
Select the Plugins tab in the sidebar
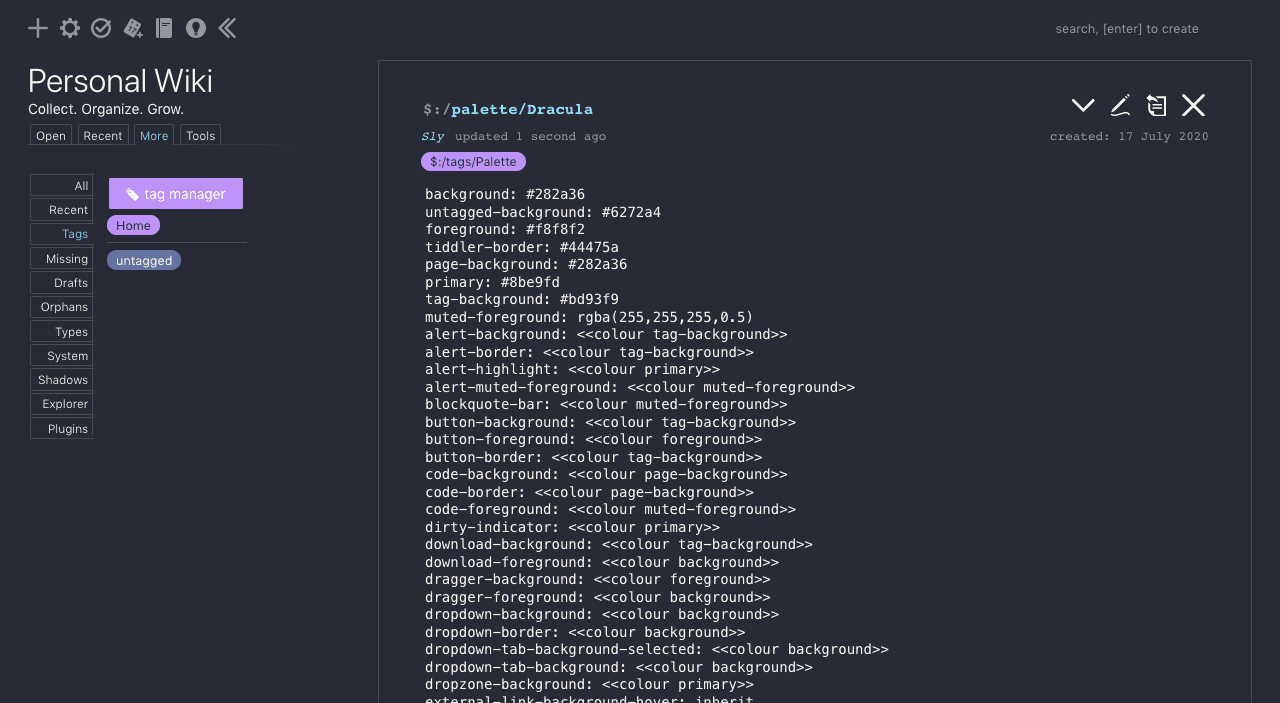[67, 427]
